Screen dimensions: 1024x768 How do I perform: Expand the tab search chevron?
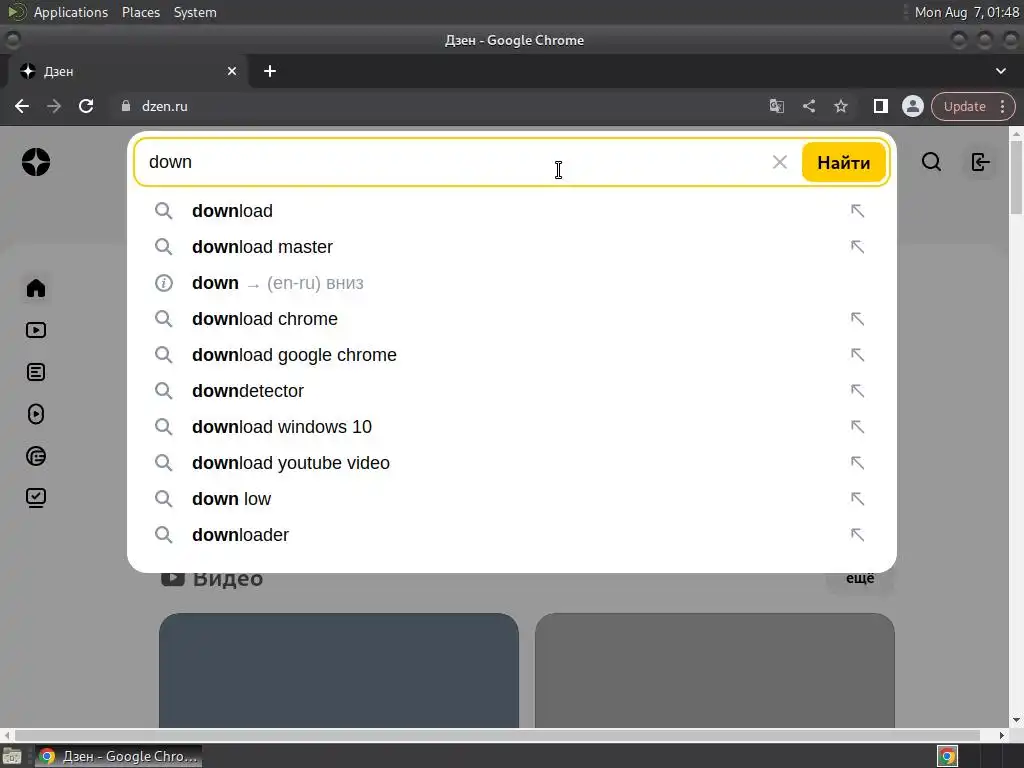pos(1000,71)
